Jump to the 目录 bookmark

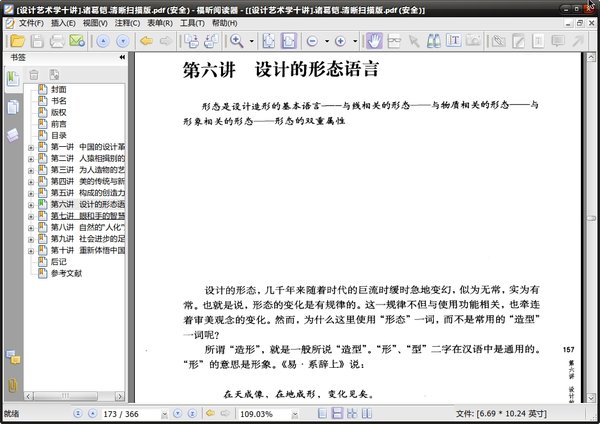click(59, 135)
